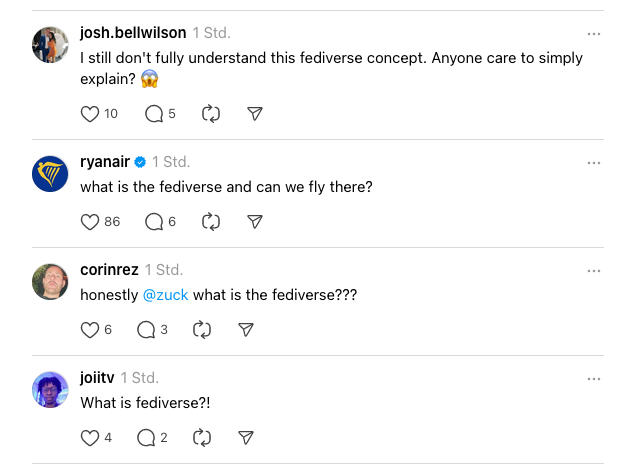Like josh.bellwilson's fediverse post
This screenshot has width=617, height=464.
(x=90, y=114)
